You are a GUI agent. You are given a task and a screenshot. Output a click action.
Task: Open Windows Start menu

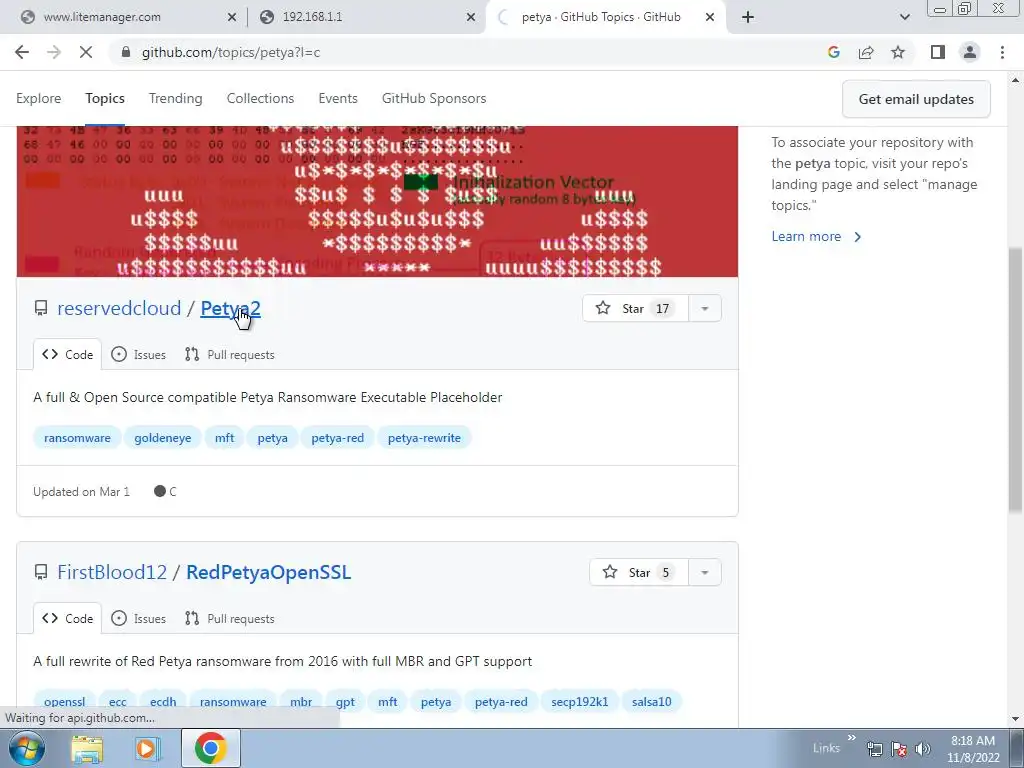tap(27, 748)
